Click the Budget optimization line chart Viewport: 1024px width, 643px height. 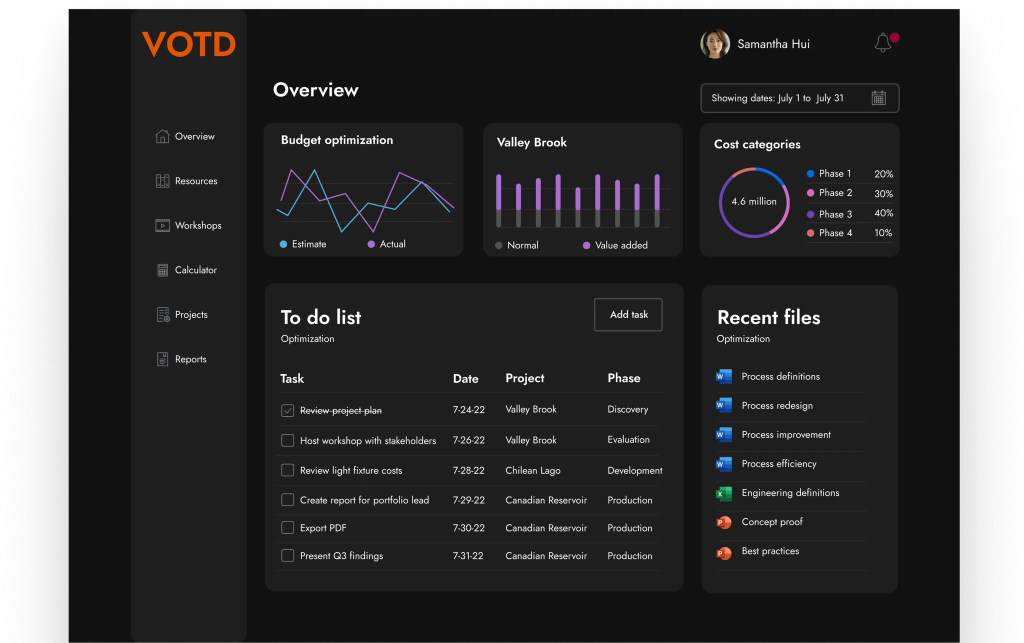click(365, 199)
